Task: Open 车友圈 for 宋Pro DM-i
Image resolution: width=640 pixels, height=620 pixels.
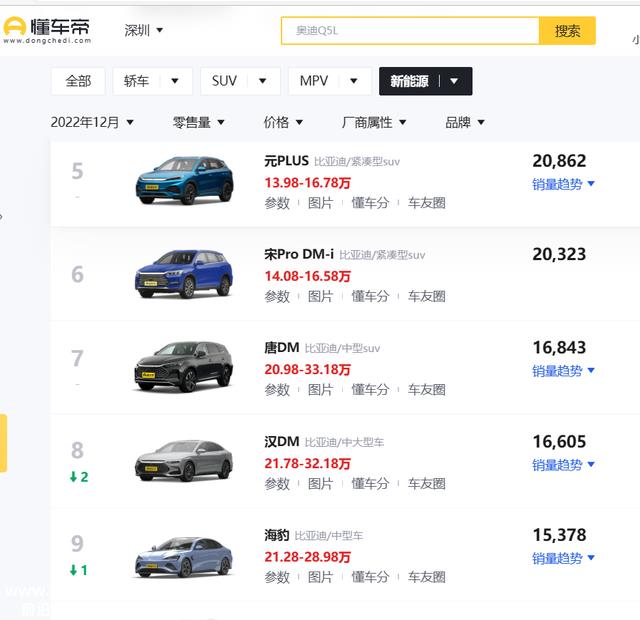Action: pos(427,296)
